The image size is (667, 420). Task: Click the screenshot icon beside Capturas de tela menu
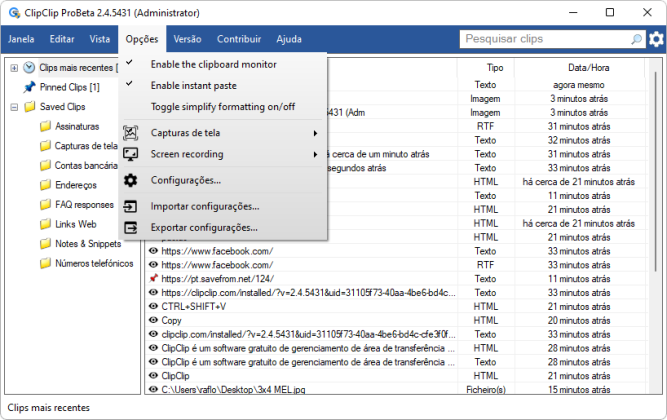pyautogui.click(x=131, y=133)
